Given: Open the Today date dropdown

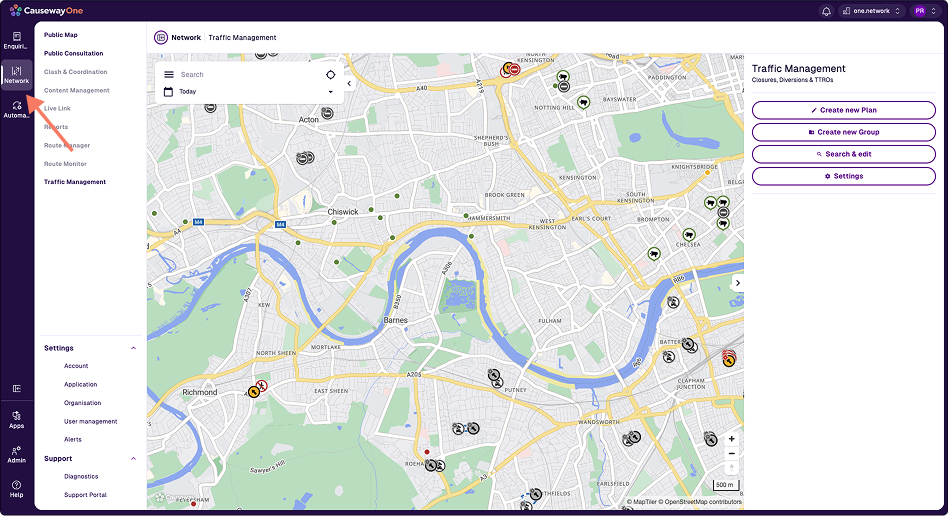Looking at the screenshot, I should [249, 92].
